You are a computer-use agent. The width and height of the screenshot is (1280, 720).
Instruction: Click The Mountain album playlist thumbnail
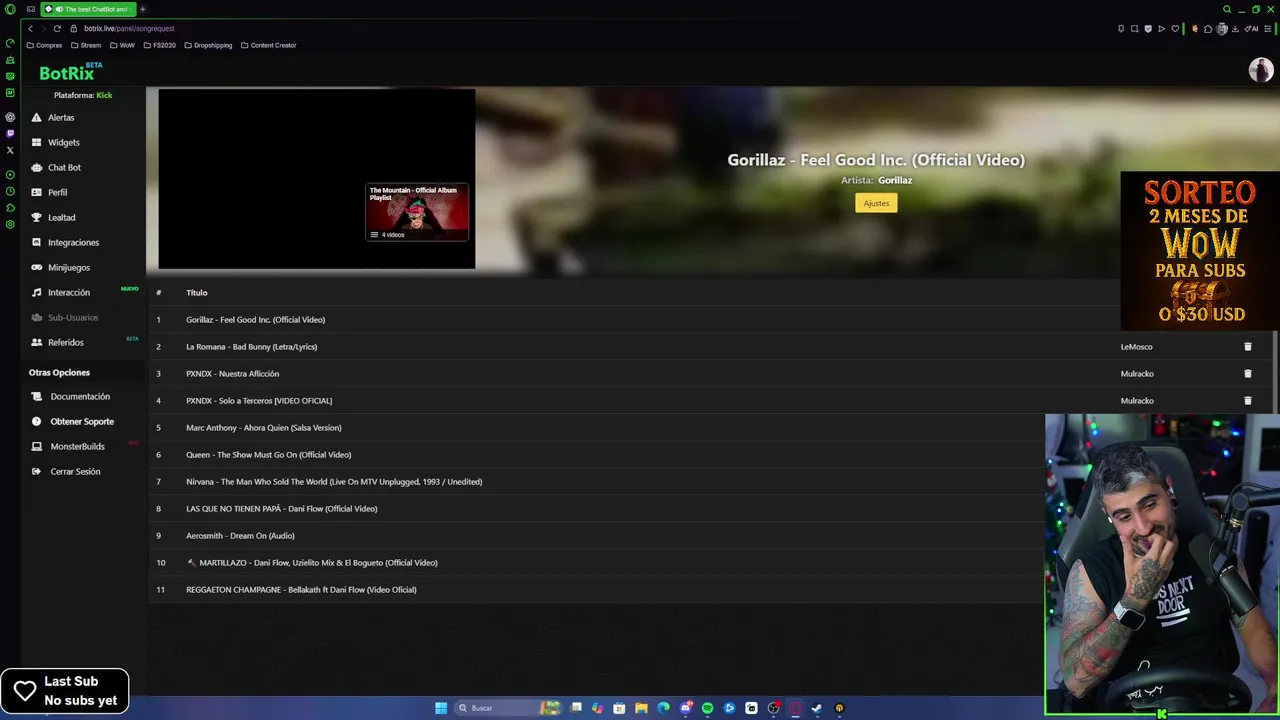417,212
